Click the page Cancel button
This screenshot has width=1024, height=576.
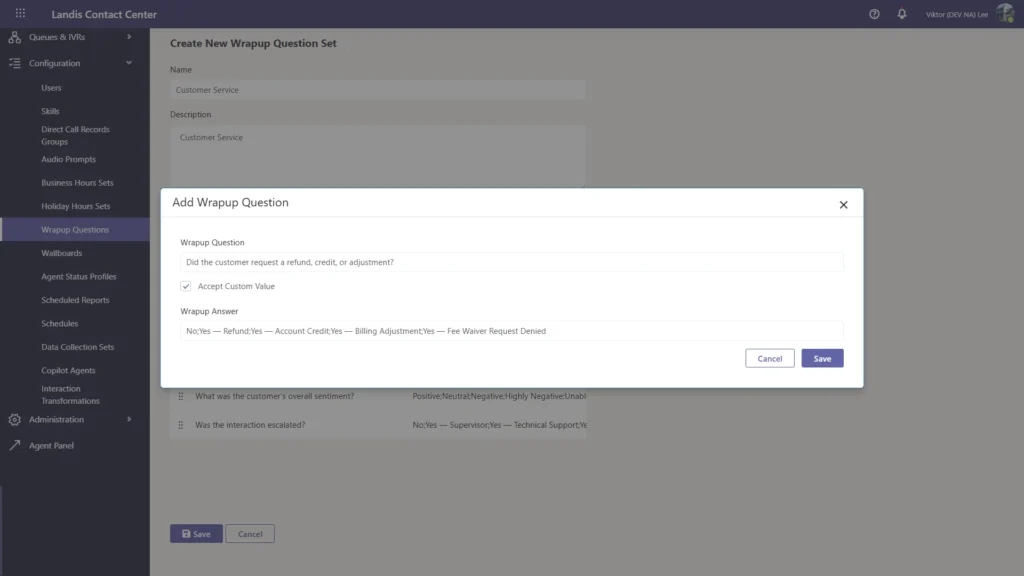coord(249,534)
